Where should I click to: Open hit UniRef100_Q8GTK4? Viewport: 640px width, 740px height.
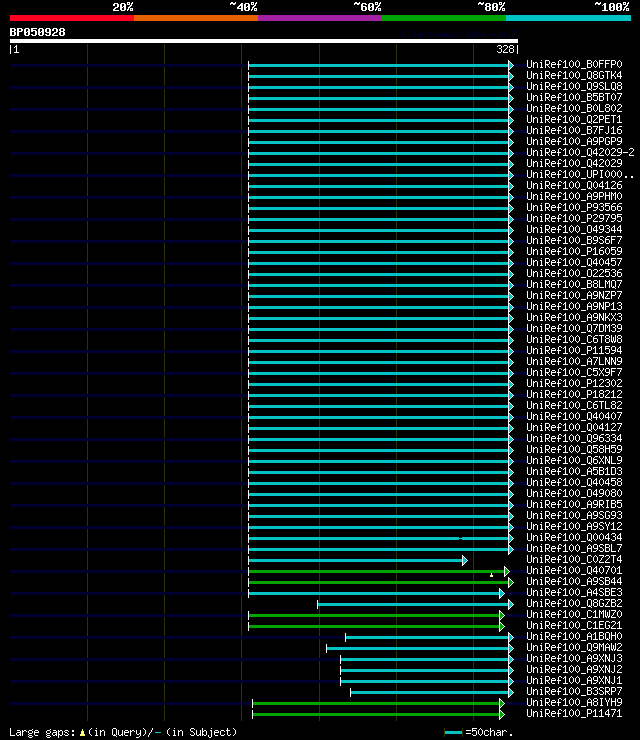pos(574,76)
